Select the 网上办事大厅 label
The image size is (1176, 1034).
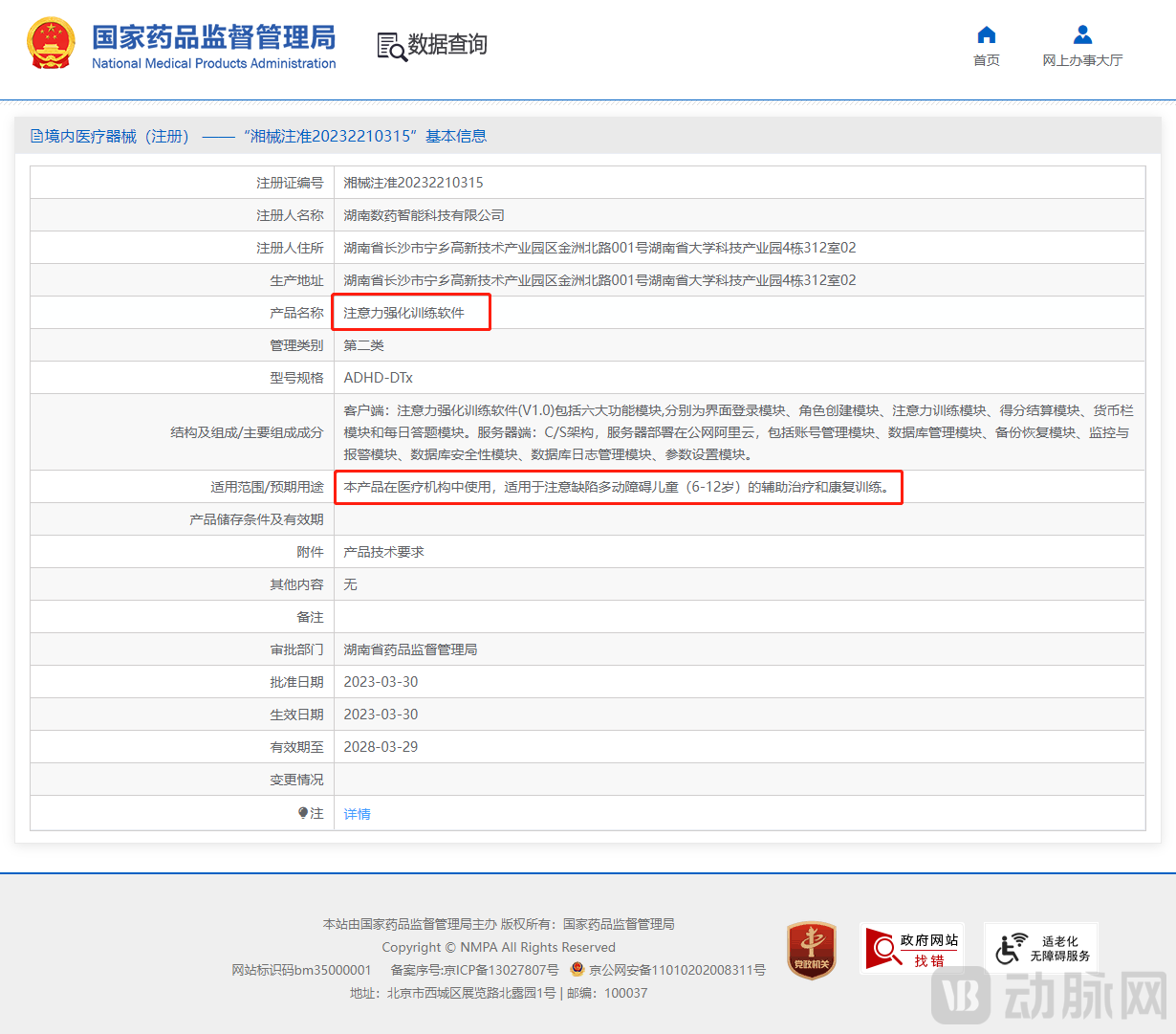point(1082,60)
